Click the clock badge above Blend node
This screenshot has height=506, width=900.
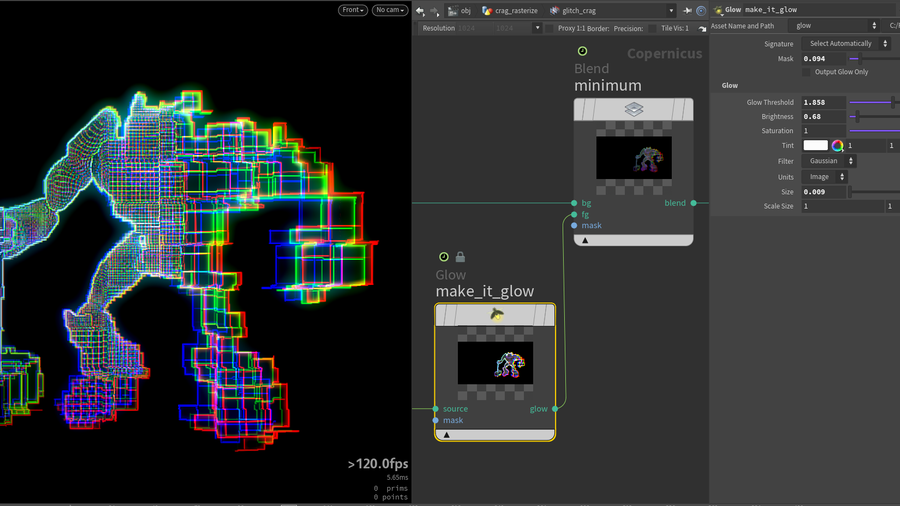pyautogui.click(x=582, y=51)
